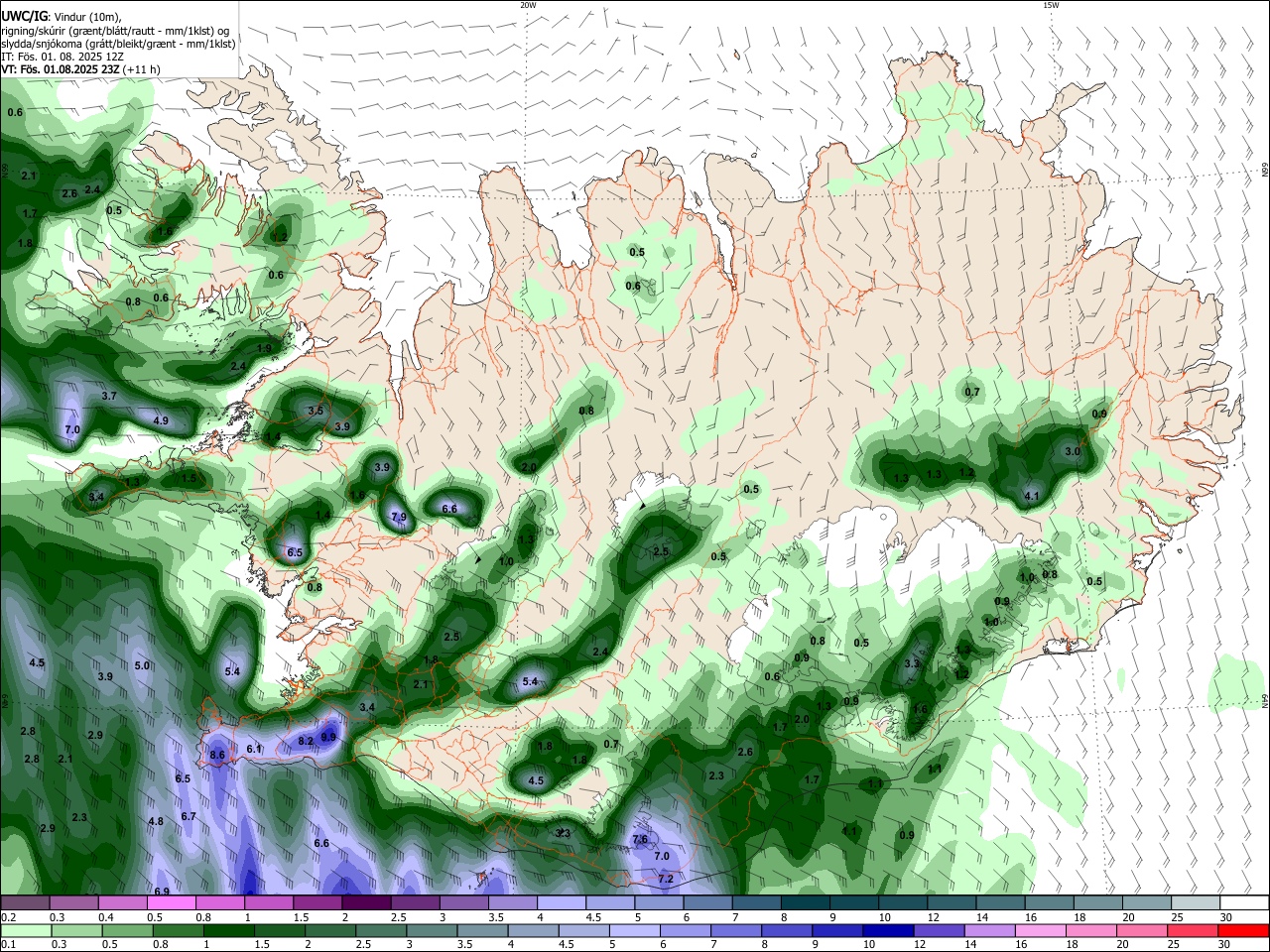The height and width of the screenshot is (952, 1270).
Task: Click the '8.6' precipitation value
Action: (x=217, y=755)
